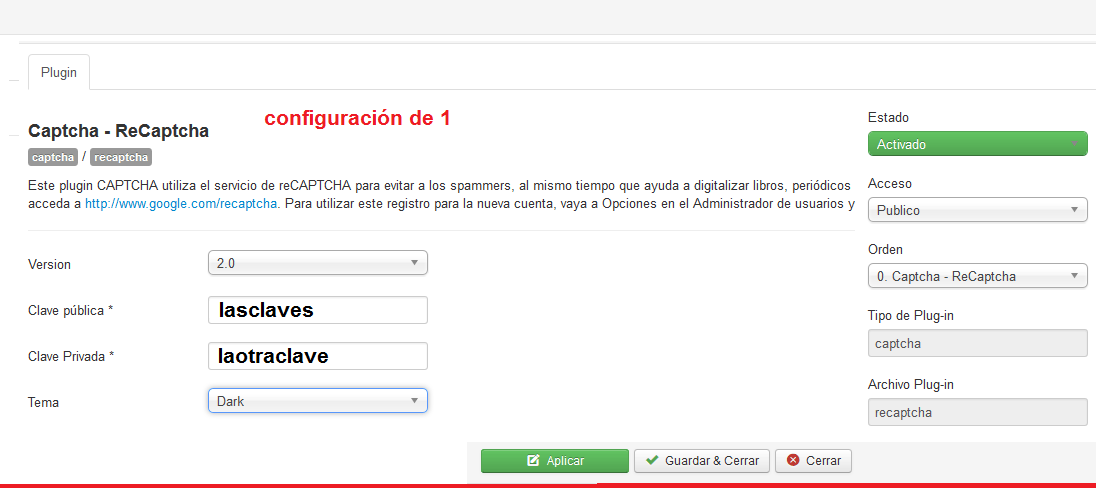Click the Cerrar button
The height and width of the screenshot is (488, 1096).
[x=813, y=461]
